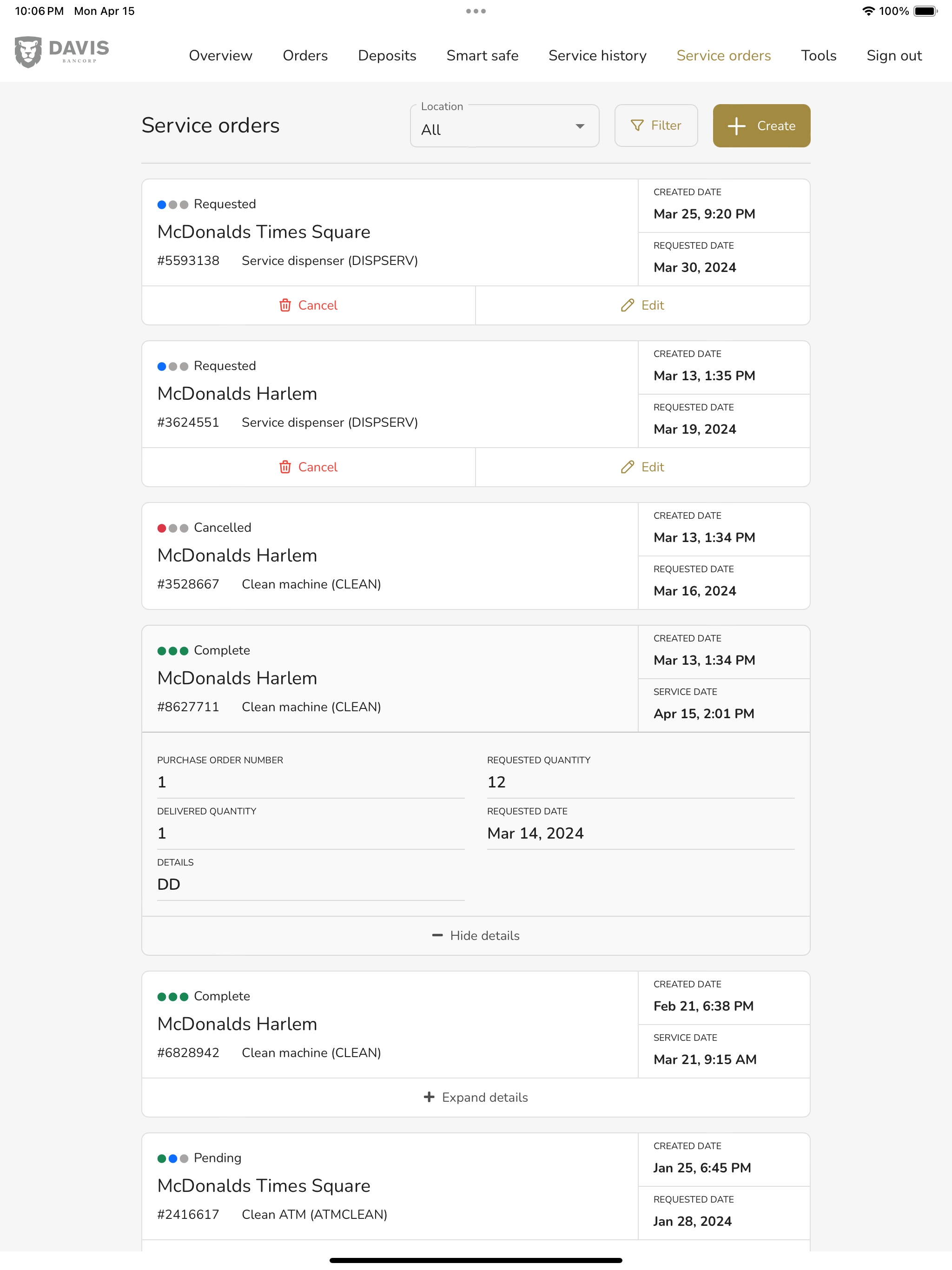Click Clean ATM (ATMCLEAN) text

point(315,1215)
